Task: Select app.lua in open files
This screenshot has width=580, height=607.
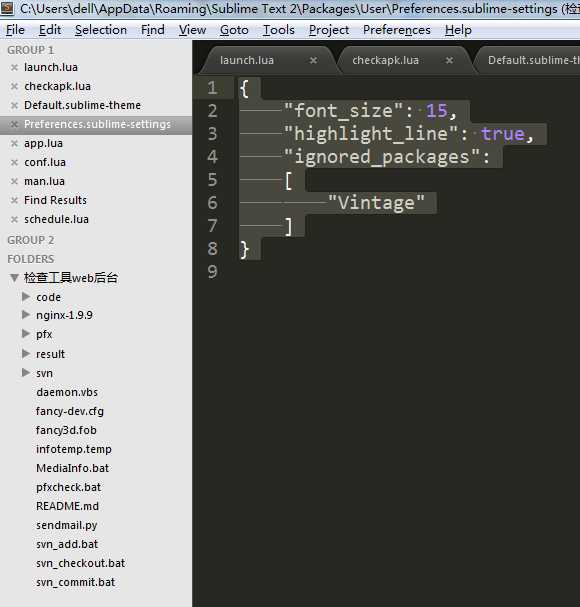Action: click(x=43, y=143)
